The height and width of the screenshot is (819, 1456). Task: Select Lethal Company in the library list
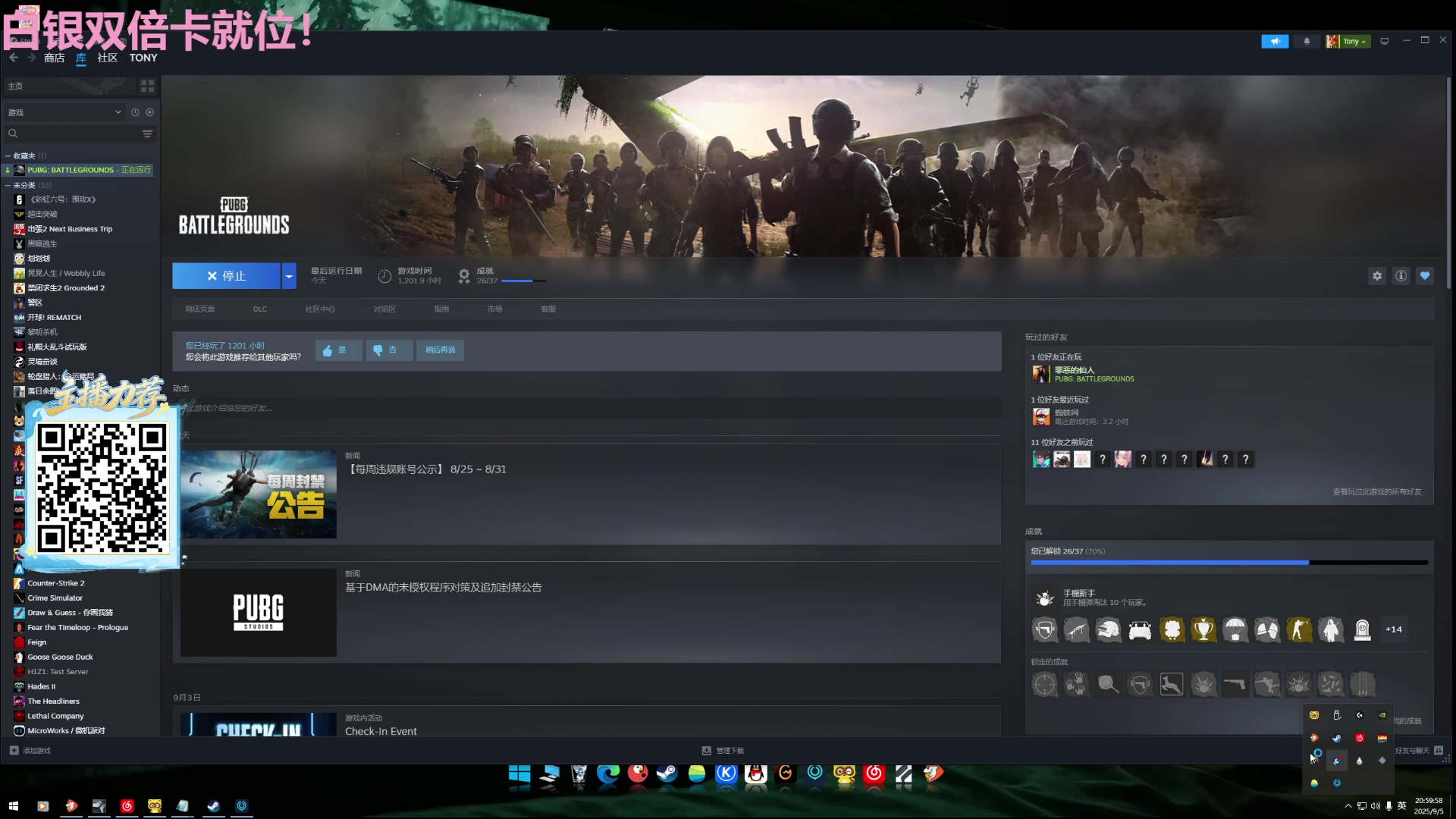coord(55,716)
